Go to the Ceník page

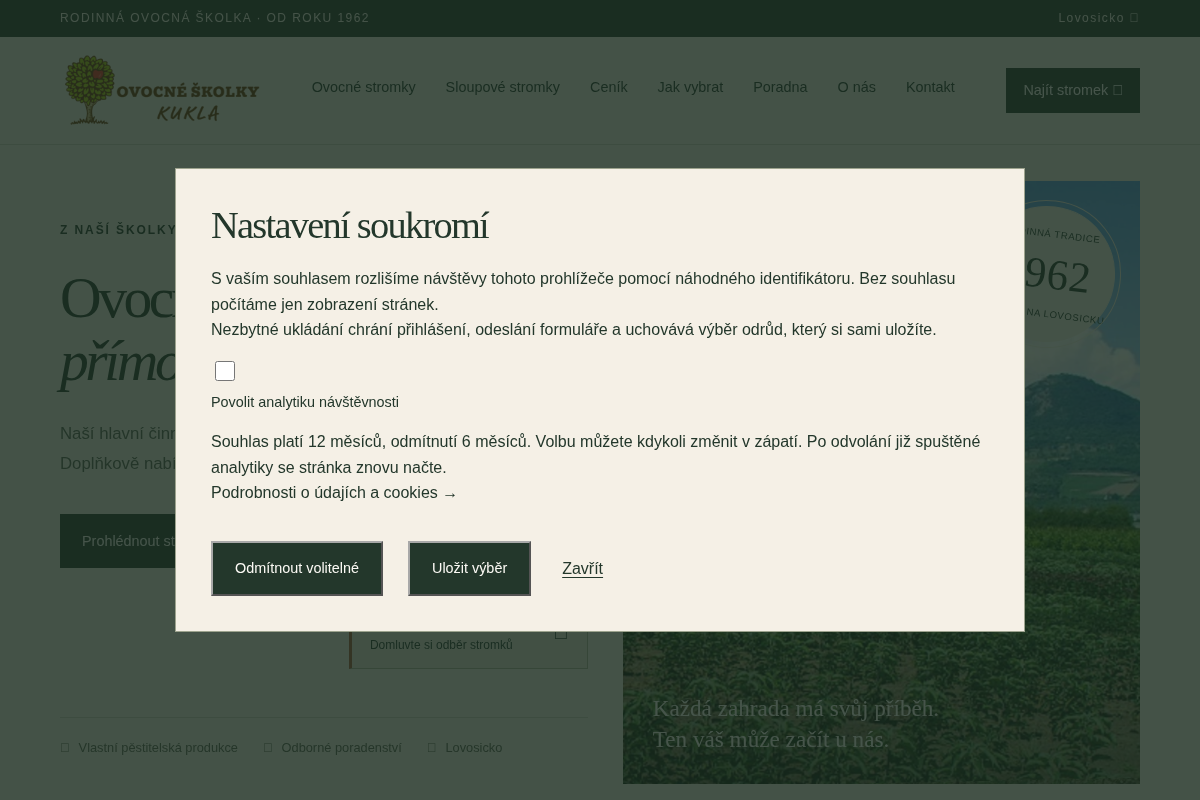pos(609,87)
